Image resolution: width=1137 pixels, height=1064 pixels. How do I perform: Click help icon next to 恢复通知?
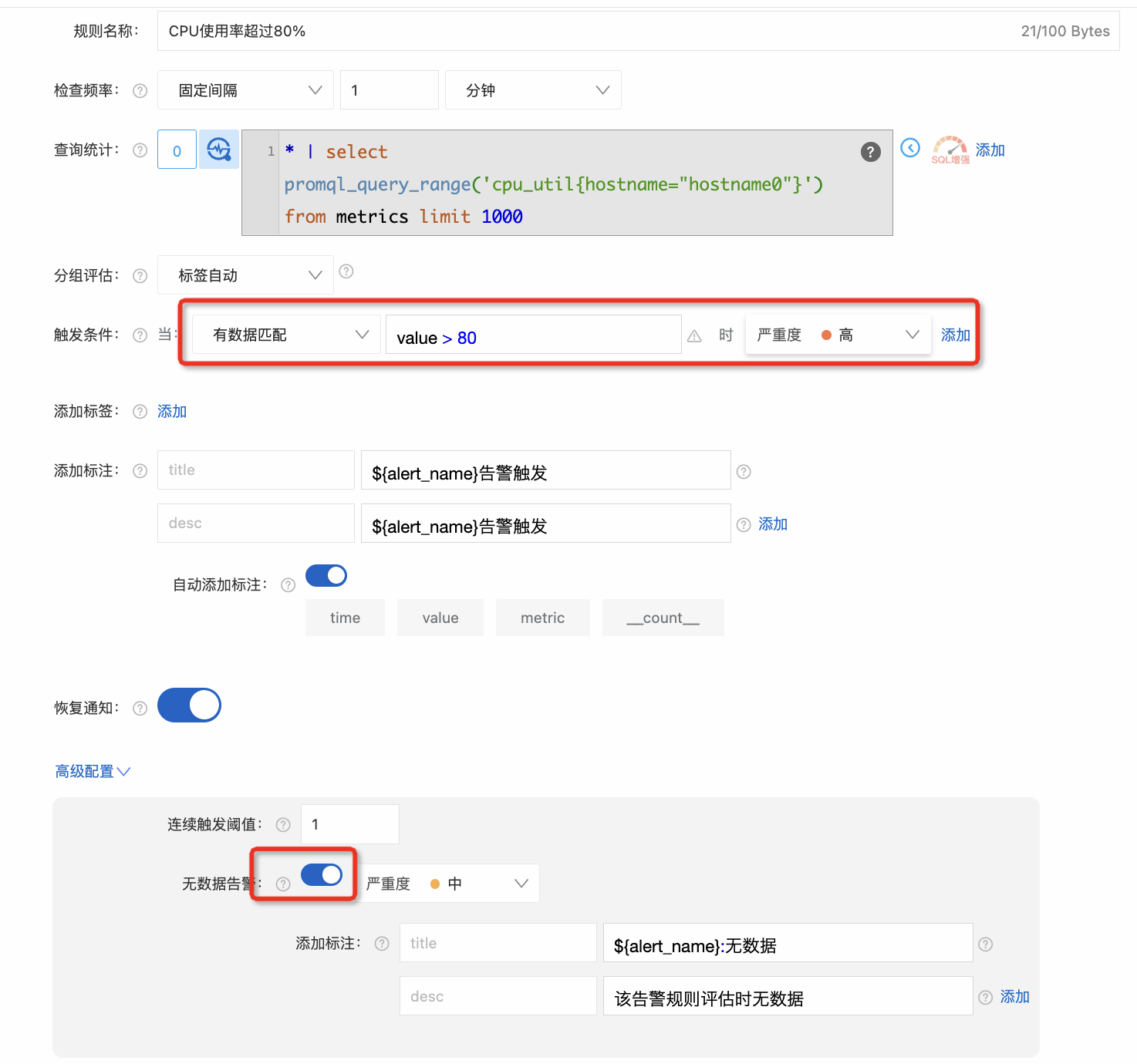coord(140,709)
